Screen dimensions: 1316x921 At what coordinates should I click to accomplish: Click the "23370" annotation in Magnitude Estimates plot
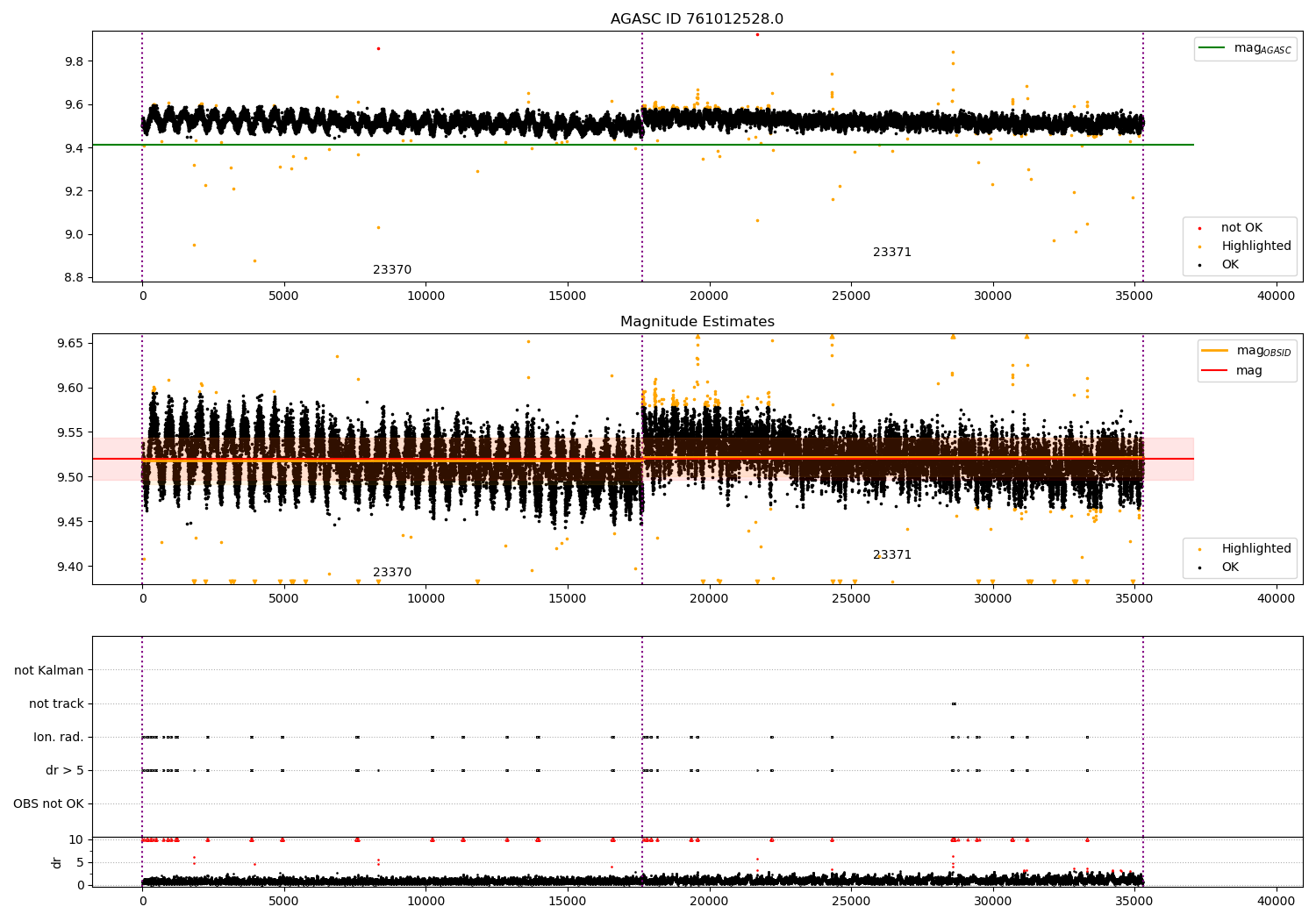click(x=392, y=573)
